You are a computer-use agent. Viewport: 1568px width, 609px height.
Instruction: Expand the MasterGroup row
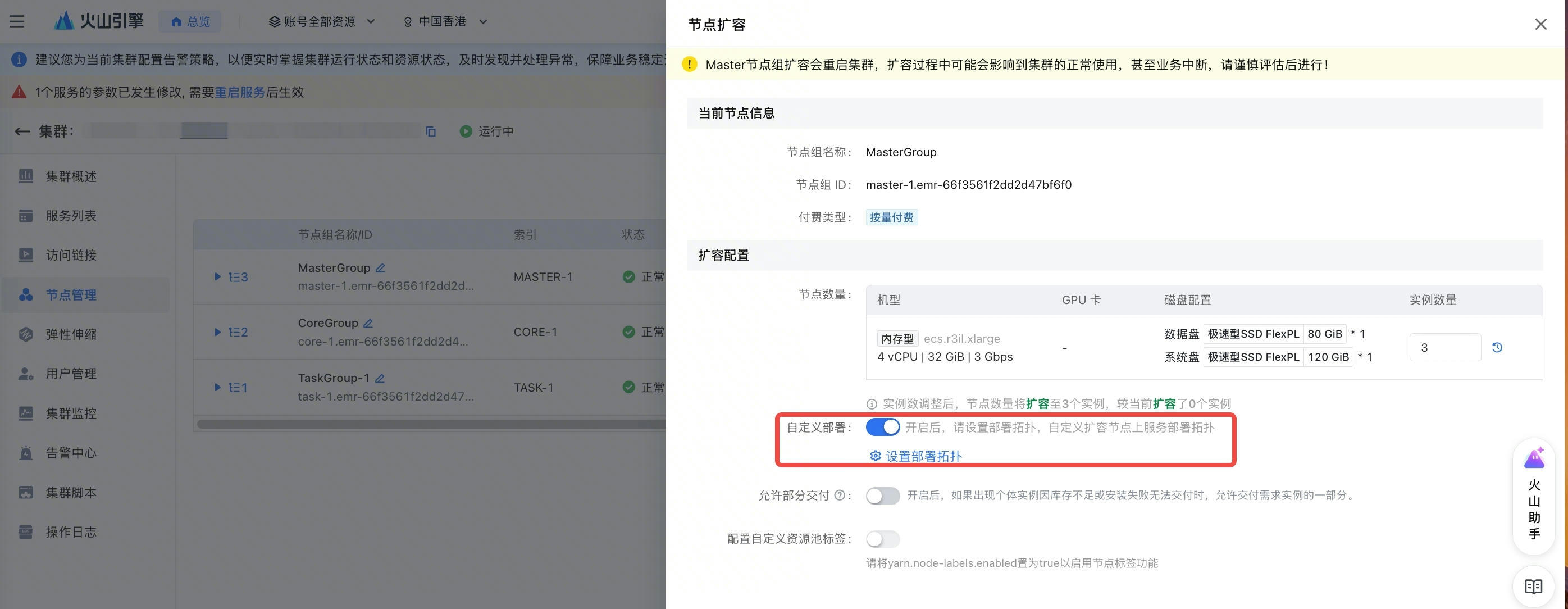pyautogui.click(x=217, y=277)
